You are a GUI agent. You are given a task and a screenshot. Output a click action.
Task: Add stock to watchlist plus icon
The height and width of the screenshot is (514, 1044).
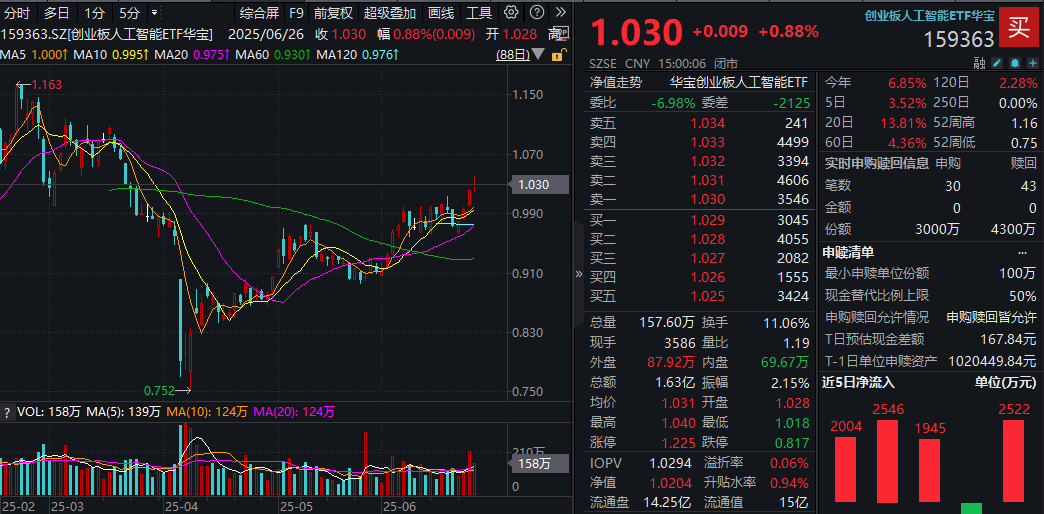click(x=1032, y=63)
